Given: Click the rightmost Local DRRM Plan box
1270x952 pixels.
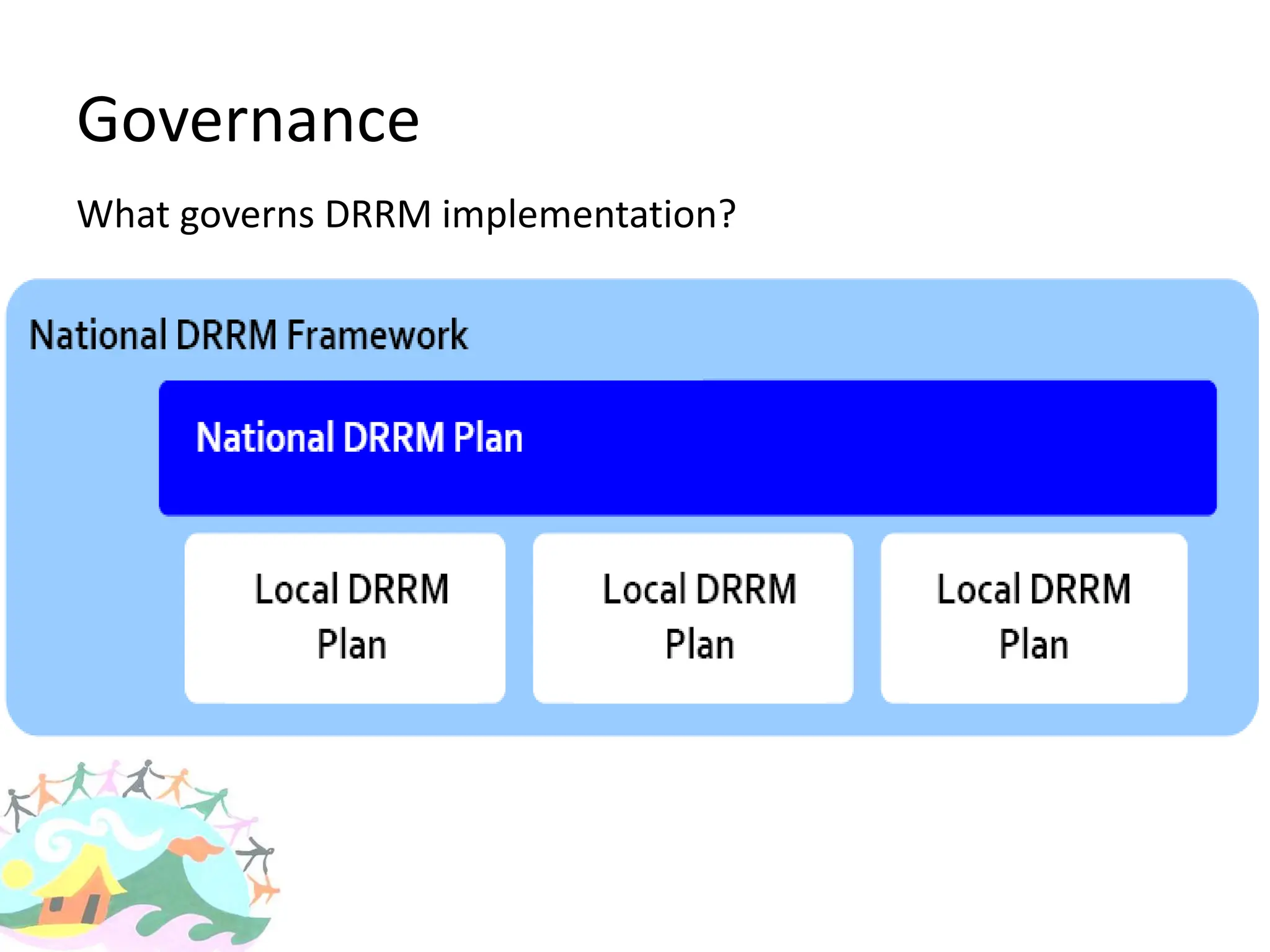Looking at the screenshot, I should click(1034, 618).
